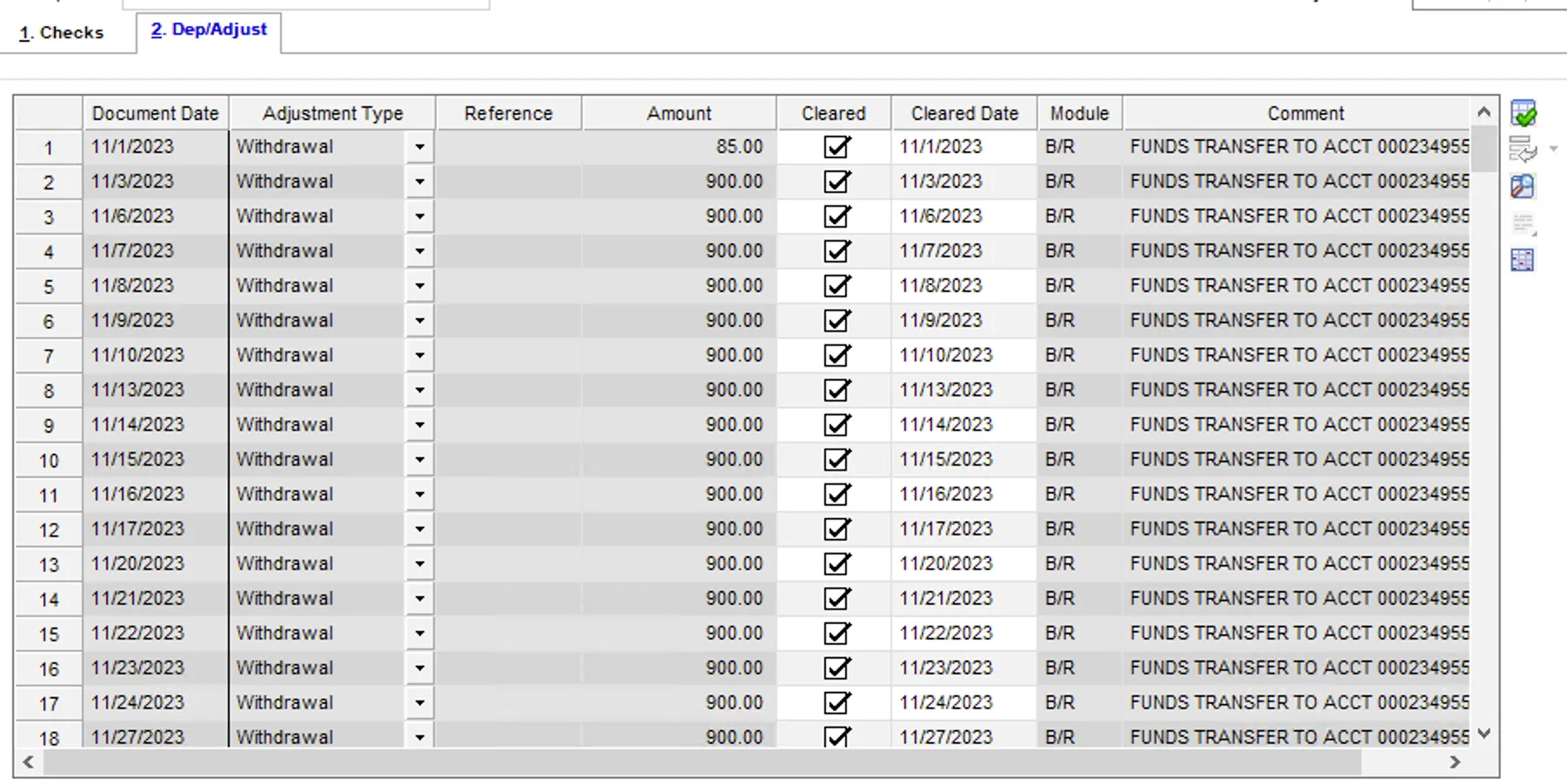
Task: Toggle Cleared checkbox for 11/9/2023
Action: pos(837,321)
